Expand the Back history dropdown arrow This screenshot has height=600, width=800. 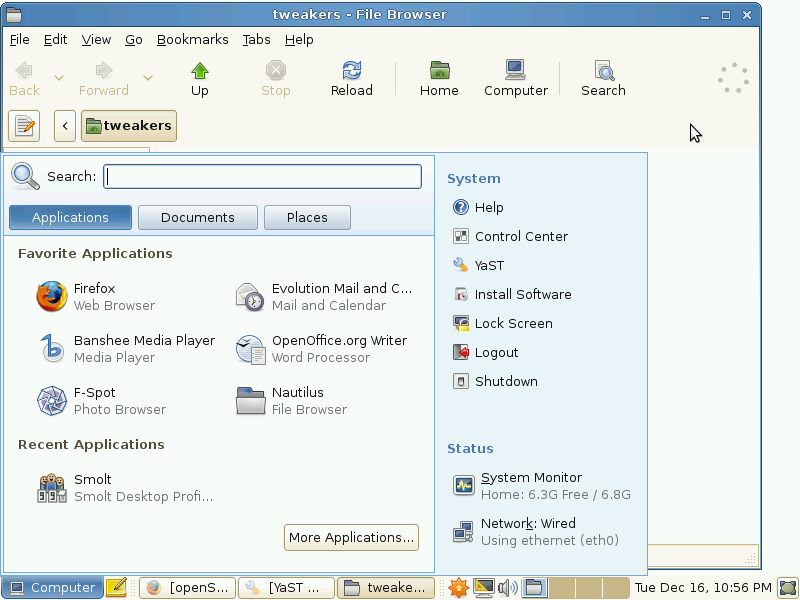59,78
